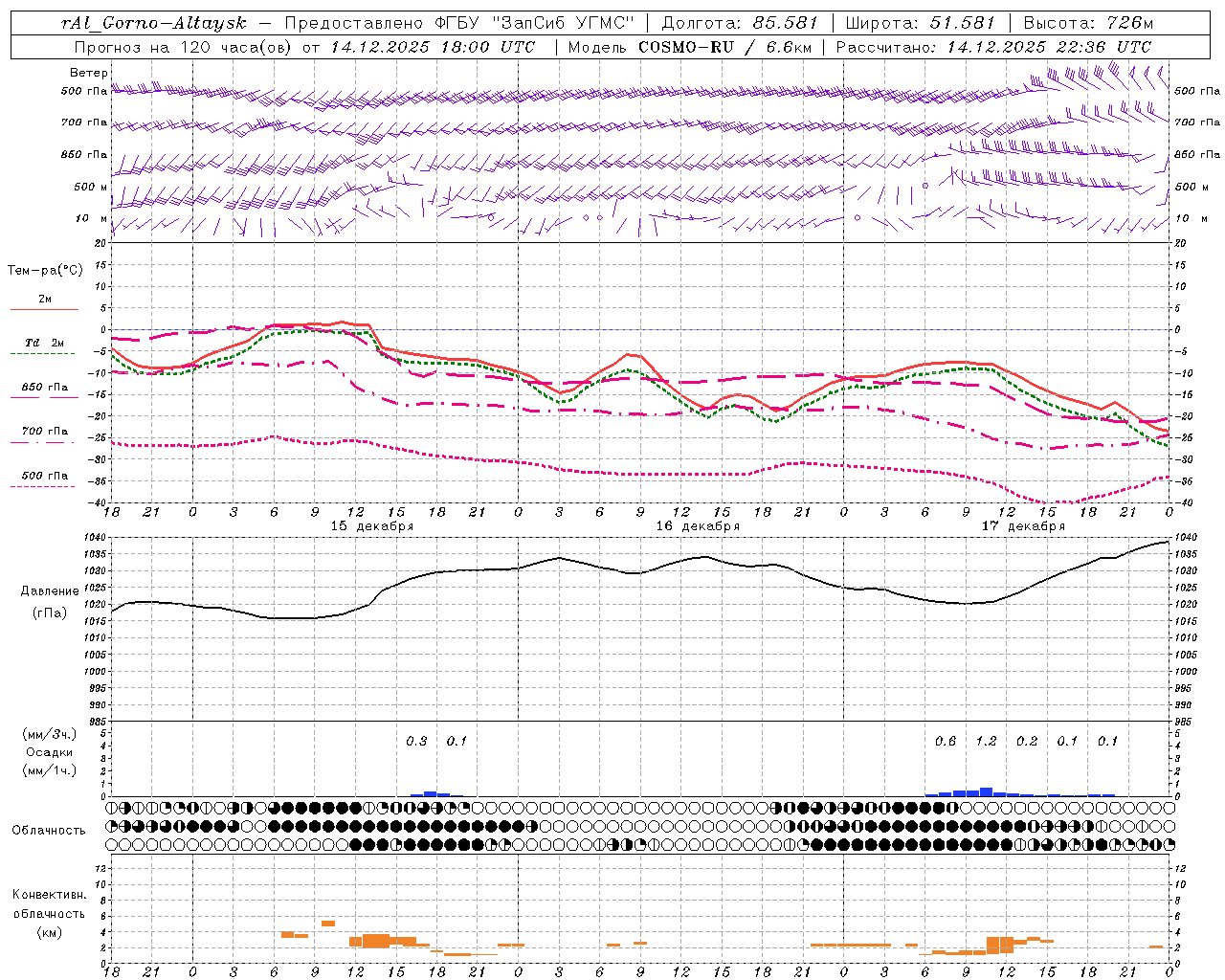
Task: Click the 'Ветер' wind panel label
Action: click(x=89, y=73)
